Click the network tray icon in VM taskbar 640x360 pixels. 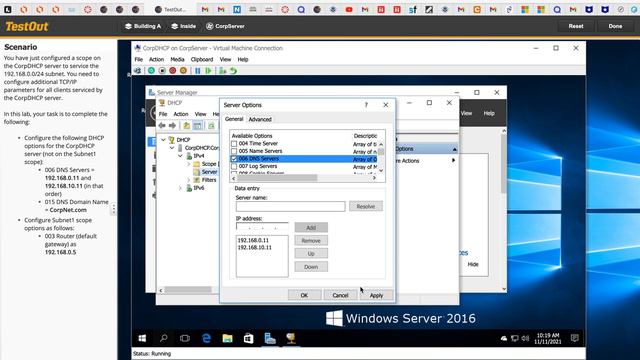[x=515, y=338]
